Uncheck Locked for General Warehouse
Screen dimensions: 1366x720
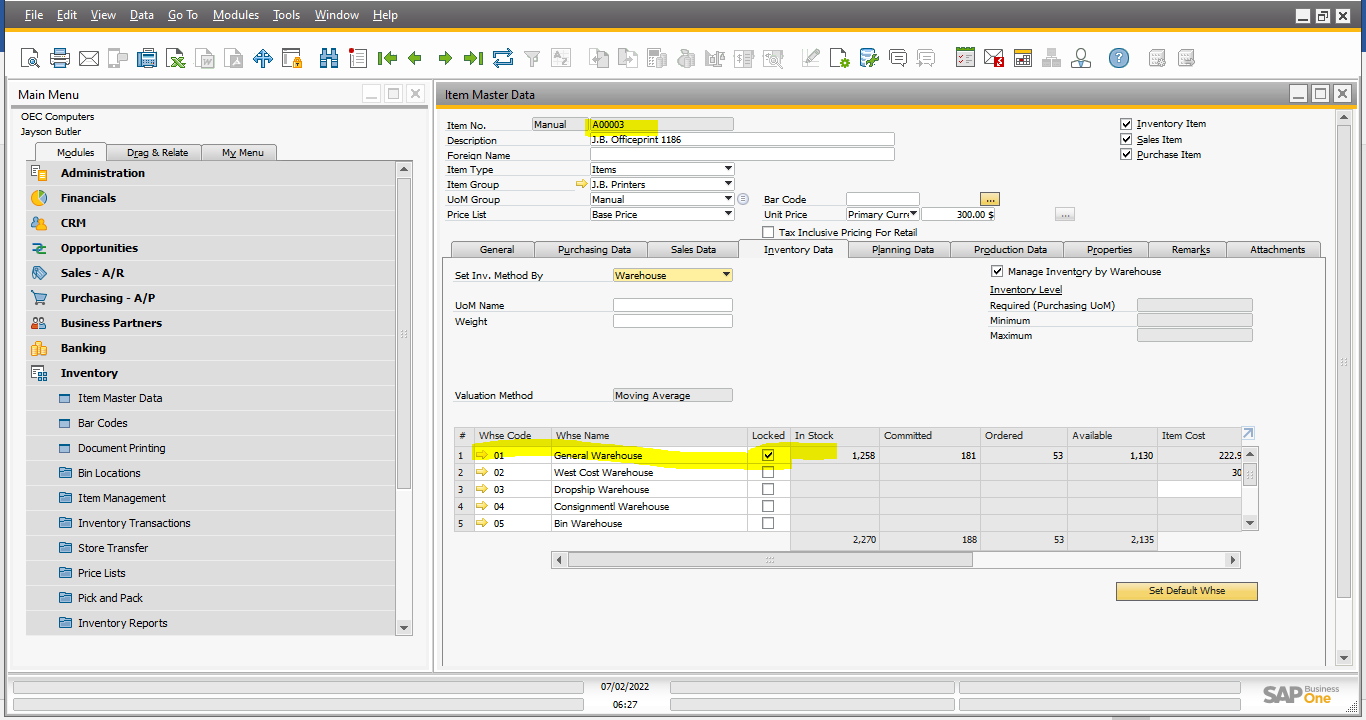coord(768,455)
